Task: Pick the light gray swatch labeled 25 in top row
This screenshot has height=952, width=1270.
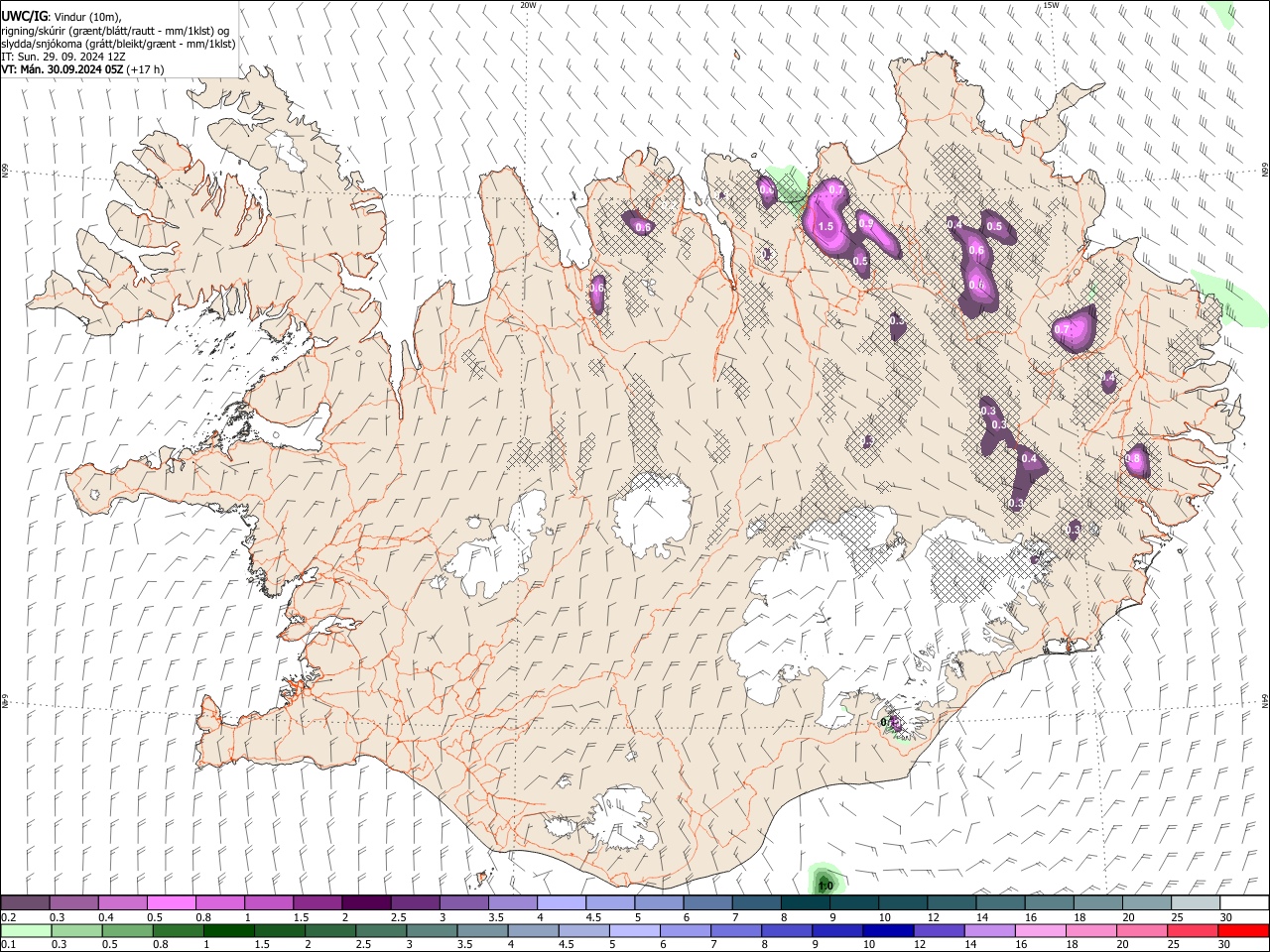Action: tap(1195, 903)
